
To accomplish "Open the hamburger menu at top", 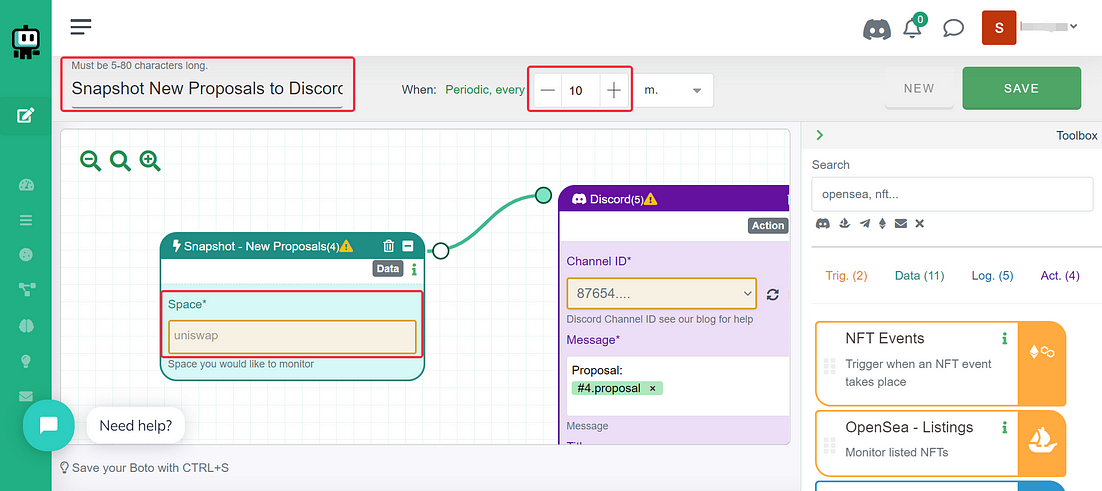I will tap(81, 27).
